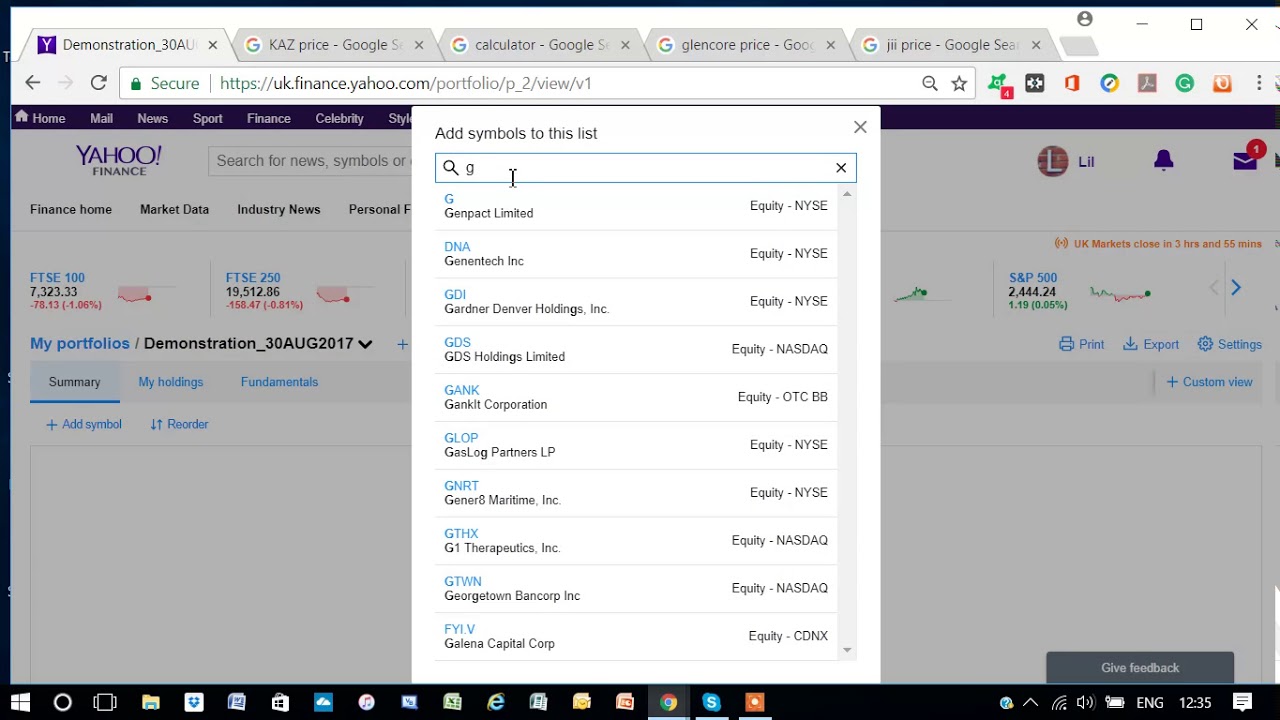Open Yahoo notifications bell

coord(1163,160)
